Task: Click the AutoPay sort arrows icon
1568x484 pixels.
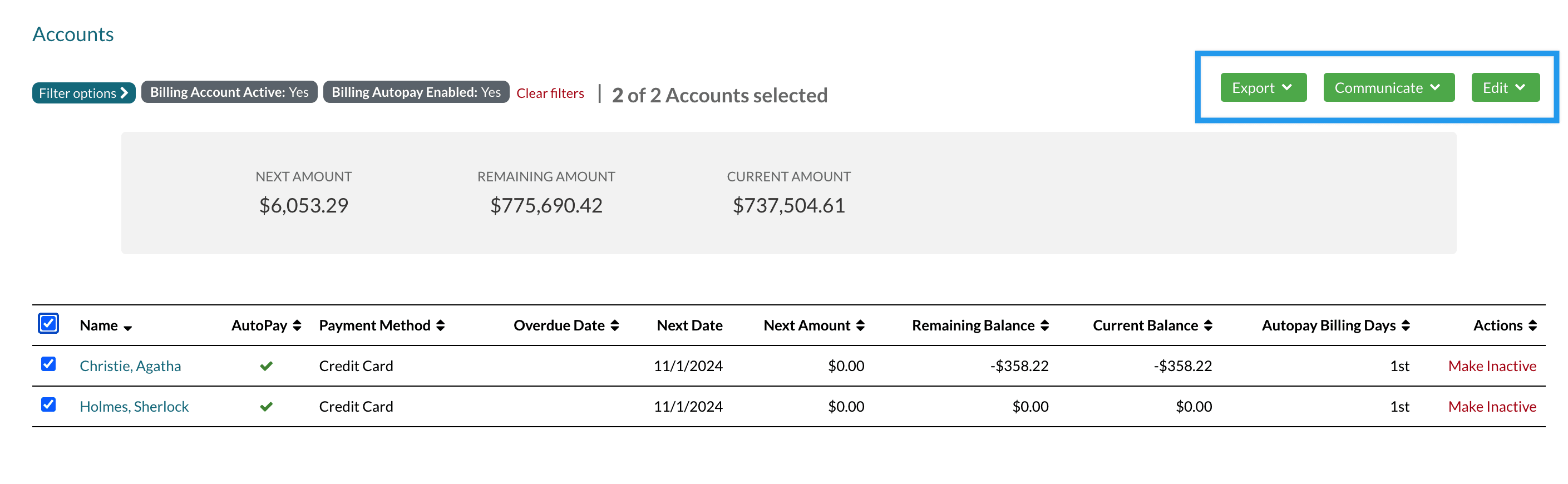Action: pyautogui.click(x=297, y=325)
